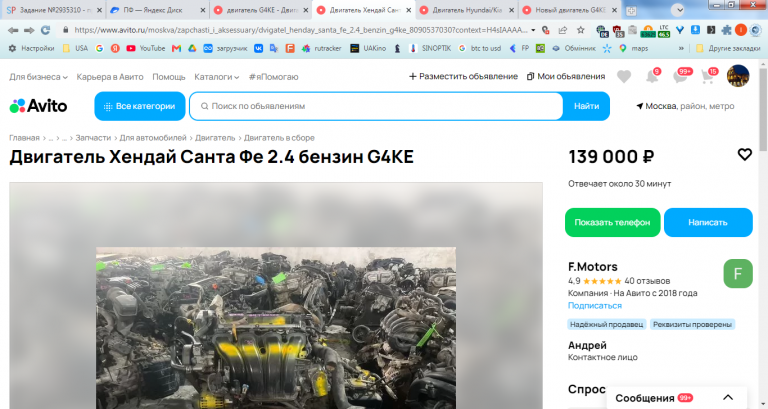Open the Avito shopping cart
768x409 pixels.
708,76
